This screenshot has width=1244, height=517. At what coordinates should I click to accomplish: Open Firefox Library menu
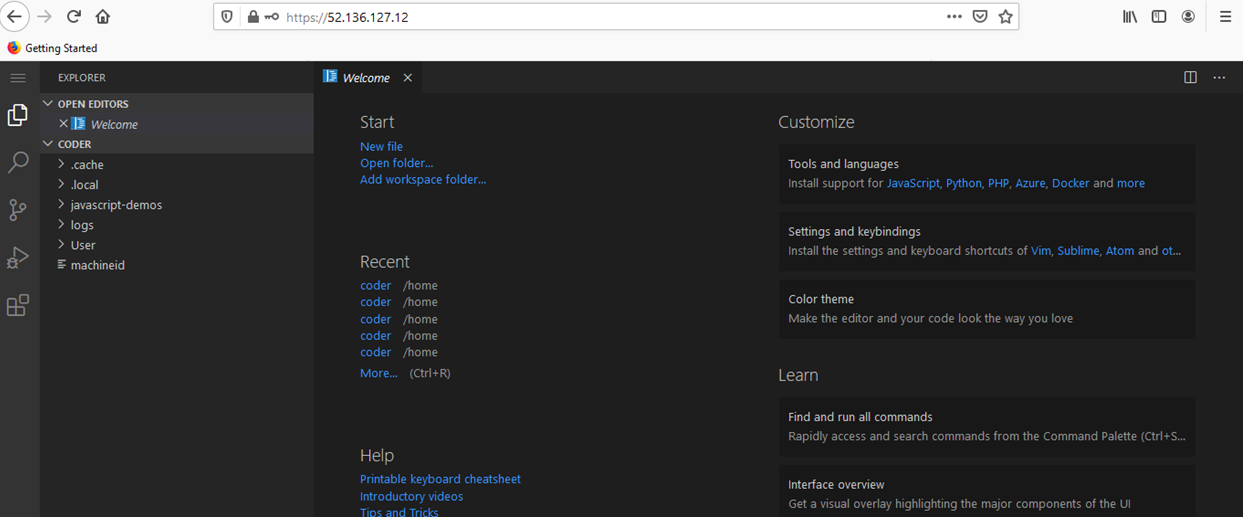1130,17
